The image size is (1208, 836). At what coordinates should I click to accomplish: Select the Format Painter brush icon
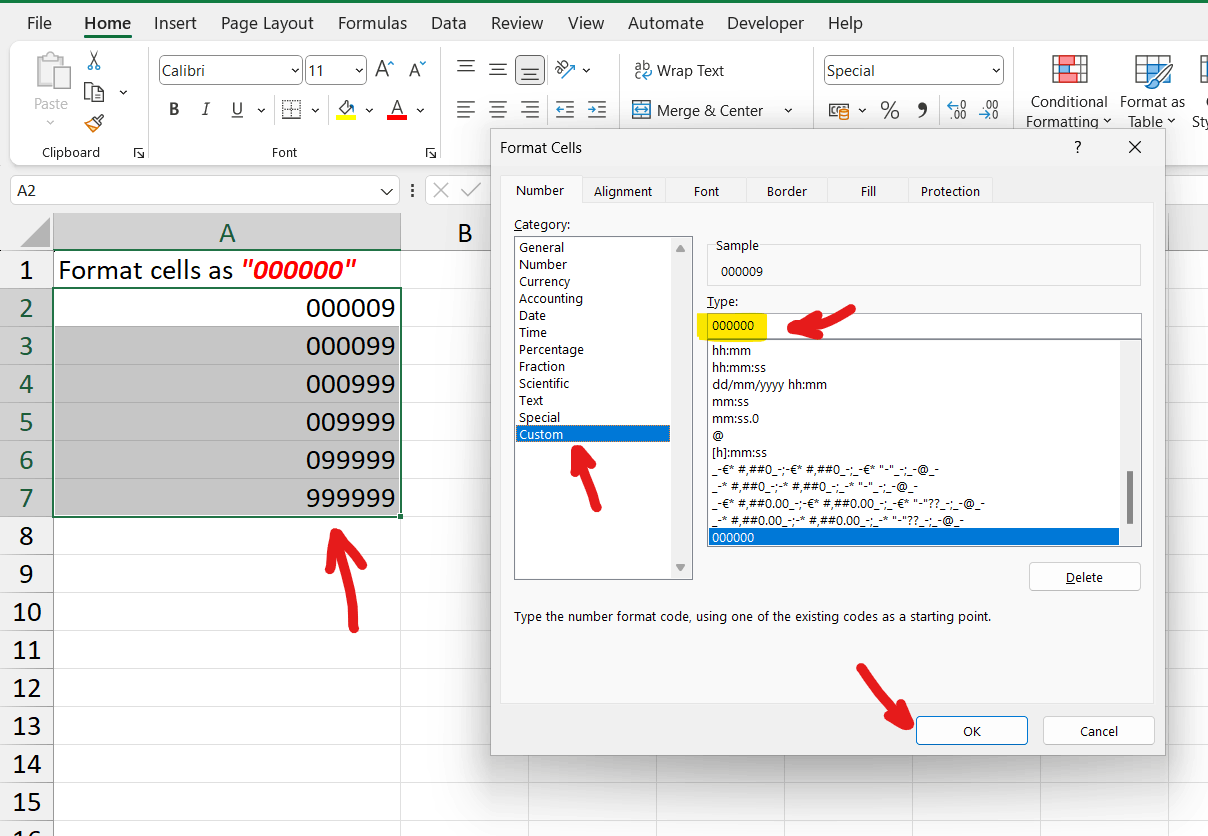pyautogui.click(x=94, y=123)
